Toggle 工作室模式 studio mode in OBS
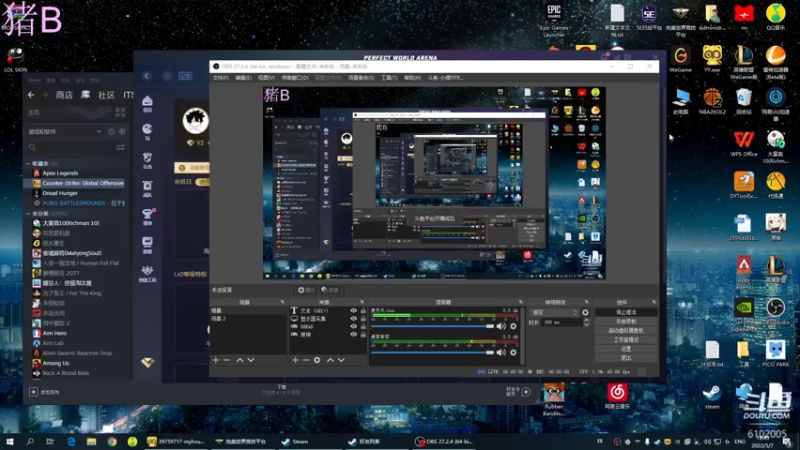 tap(626, 340)
